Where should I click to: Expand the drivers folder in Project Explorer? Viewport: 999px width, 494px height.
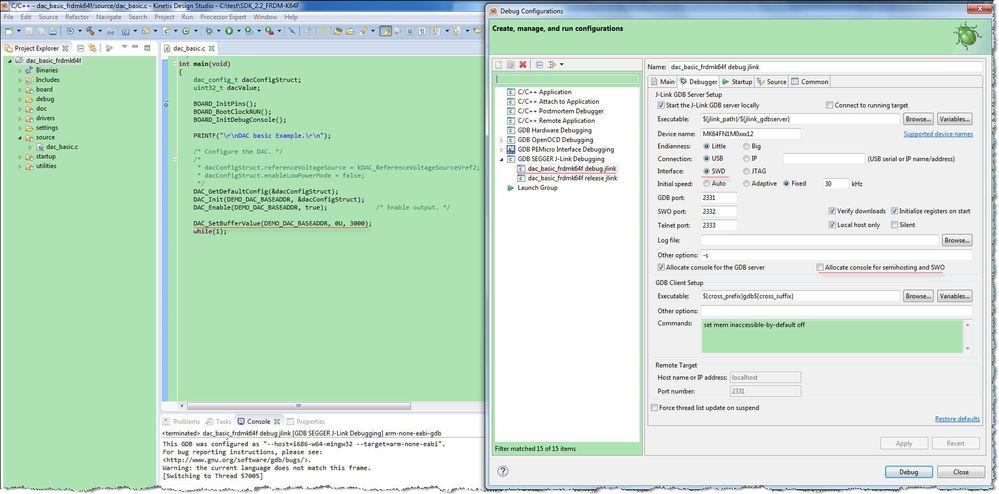(x=20, y=118)
